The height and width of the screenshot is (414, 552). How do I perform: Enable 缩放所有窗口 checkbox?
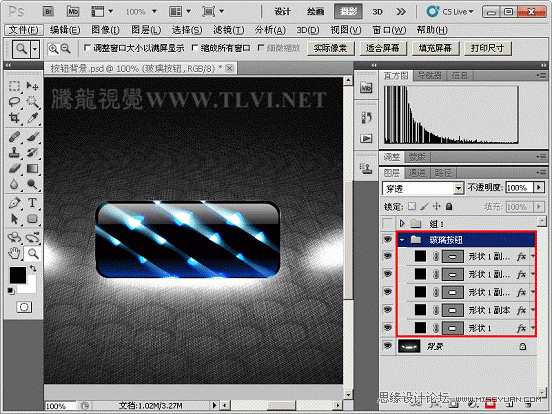click(195, 48)
